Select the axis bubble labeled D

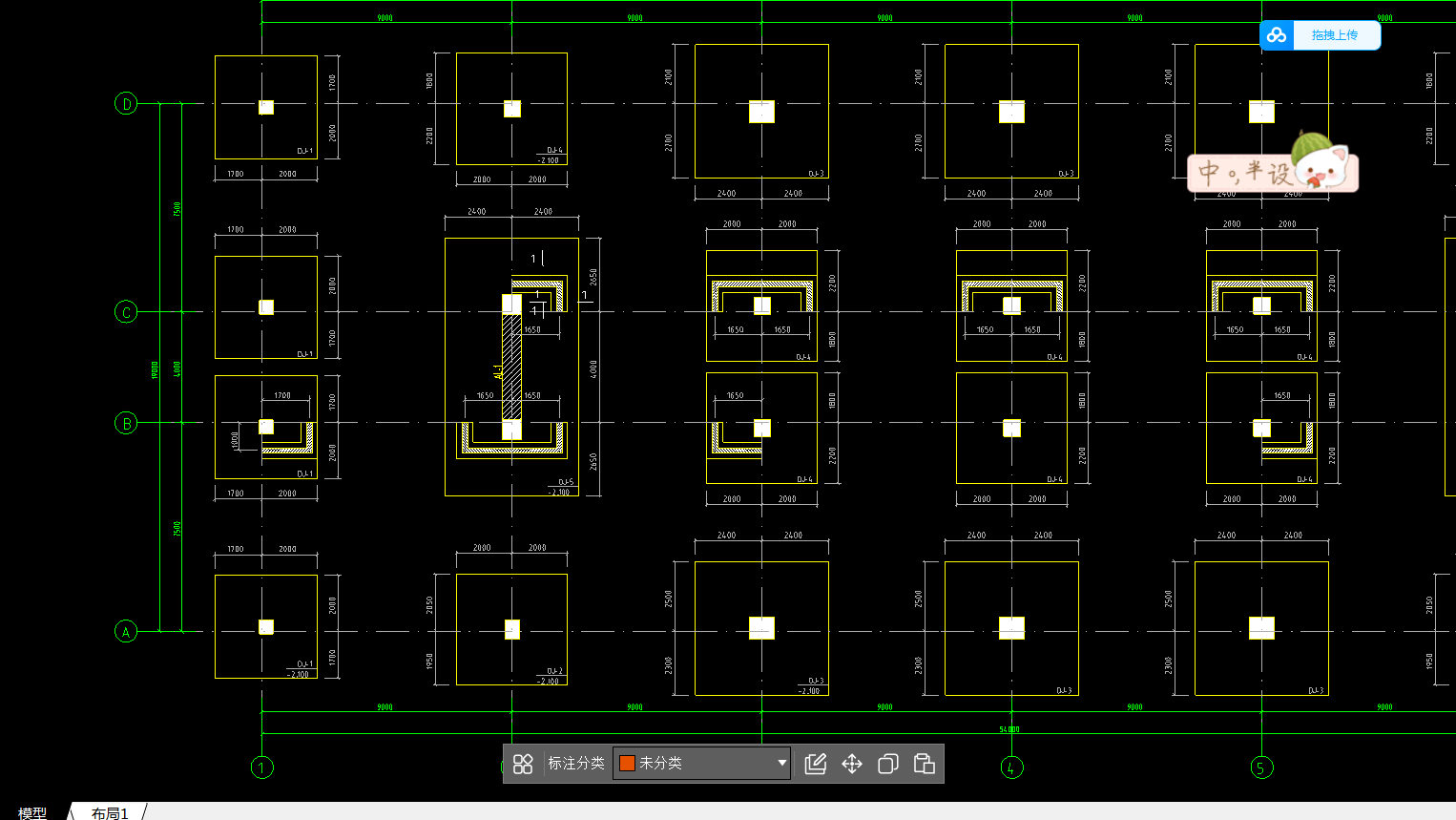(126, 103)
